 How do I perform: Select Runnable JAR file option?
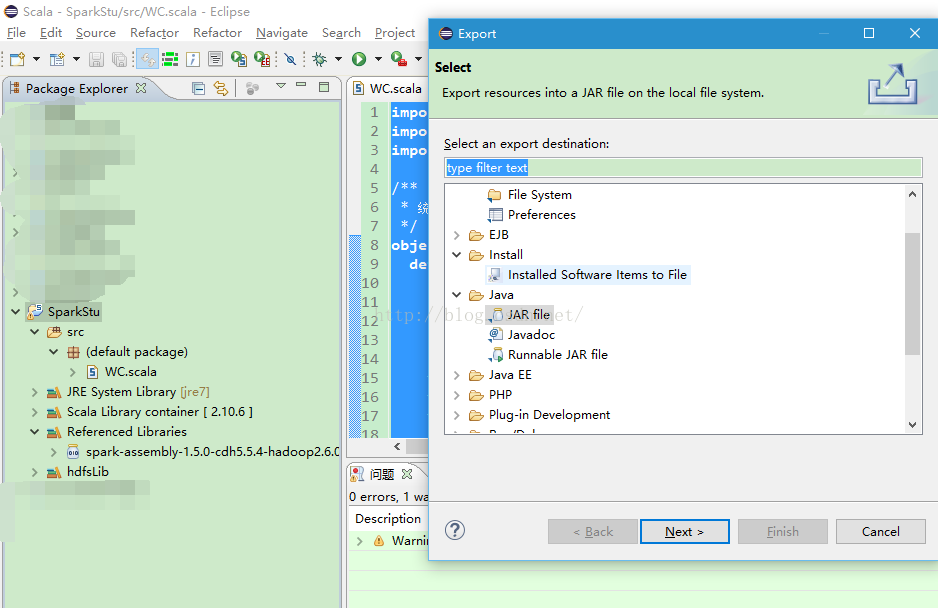tap(558, 354)
